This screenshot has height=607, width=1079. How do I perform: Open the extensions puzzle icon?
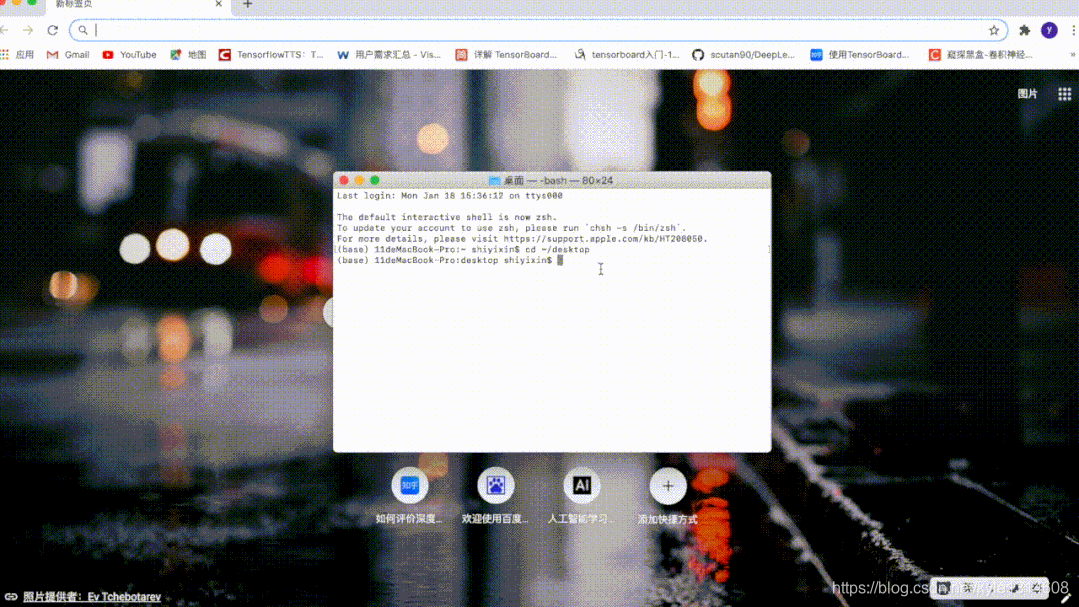click(x=1025, y=30)
